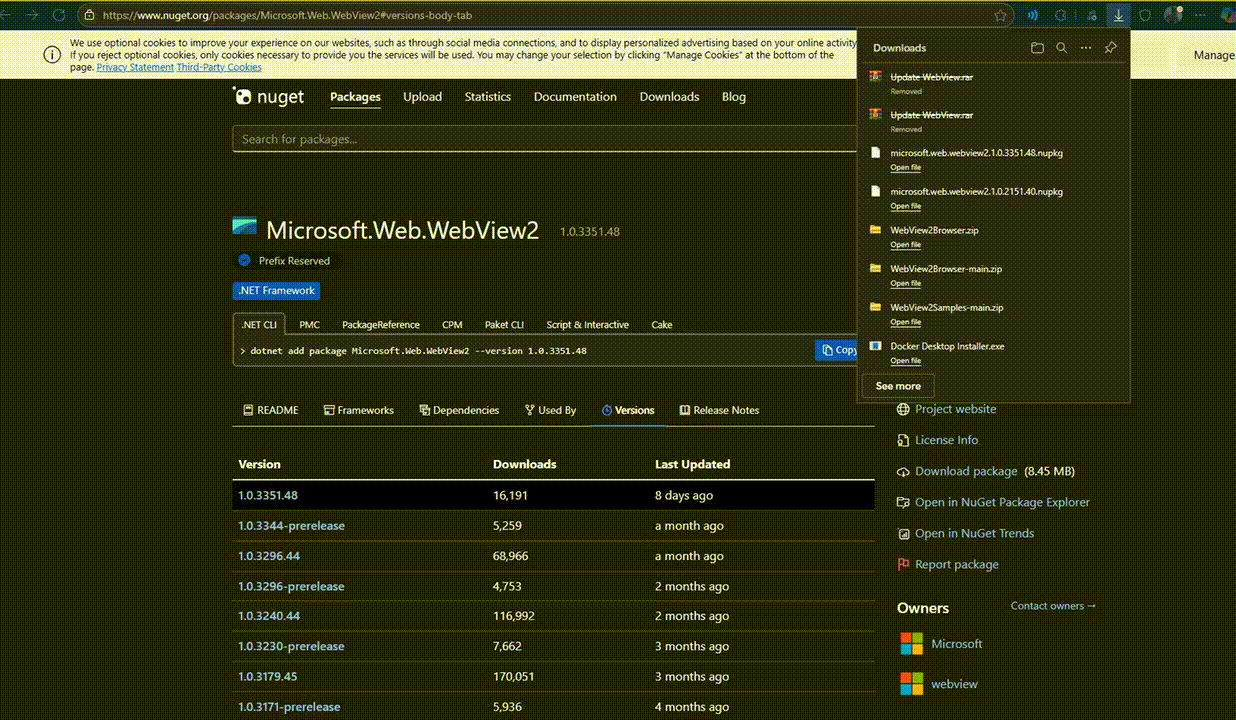
Task: Expand the Downloads list with See more
Action: 897,385
